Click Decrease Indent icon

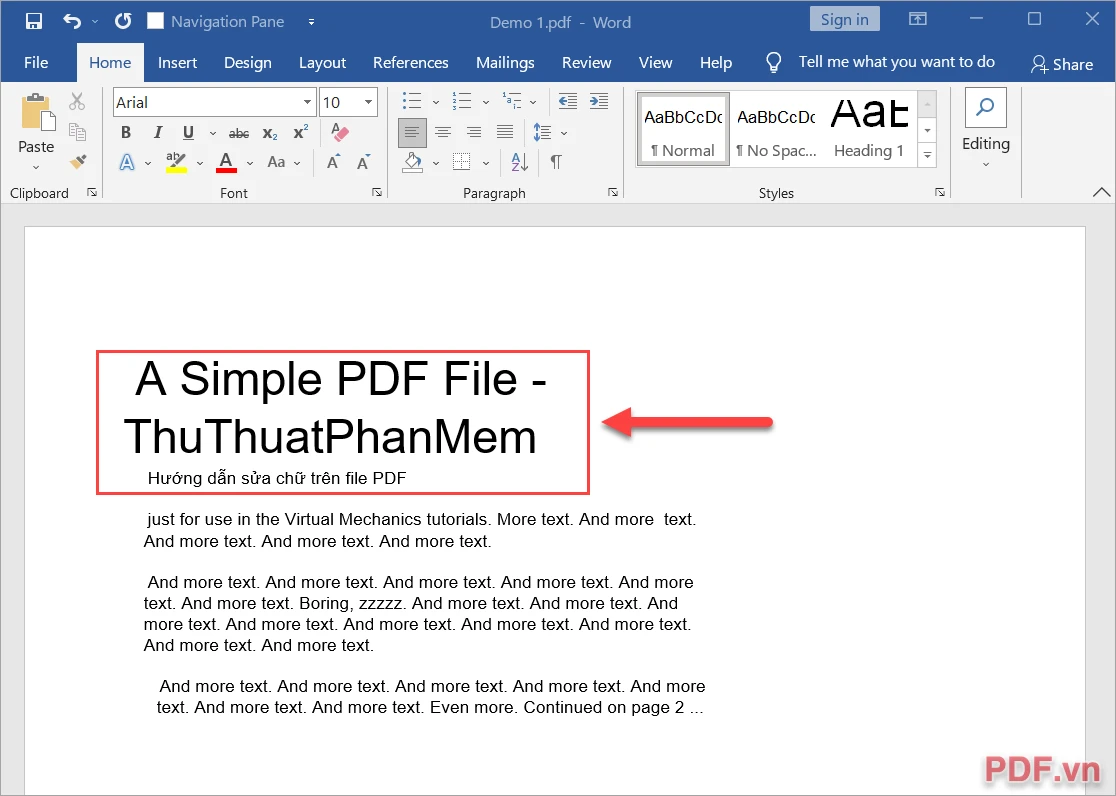567,101
